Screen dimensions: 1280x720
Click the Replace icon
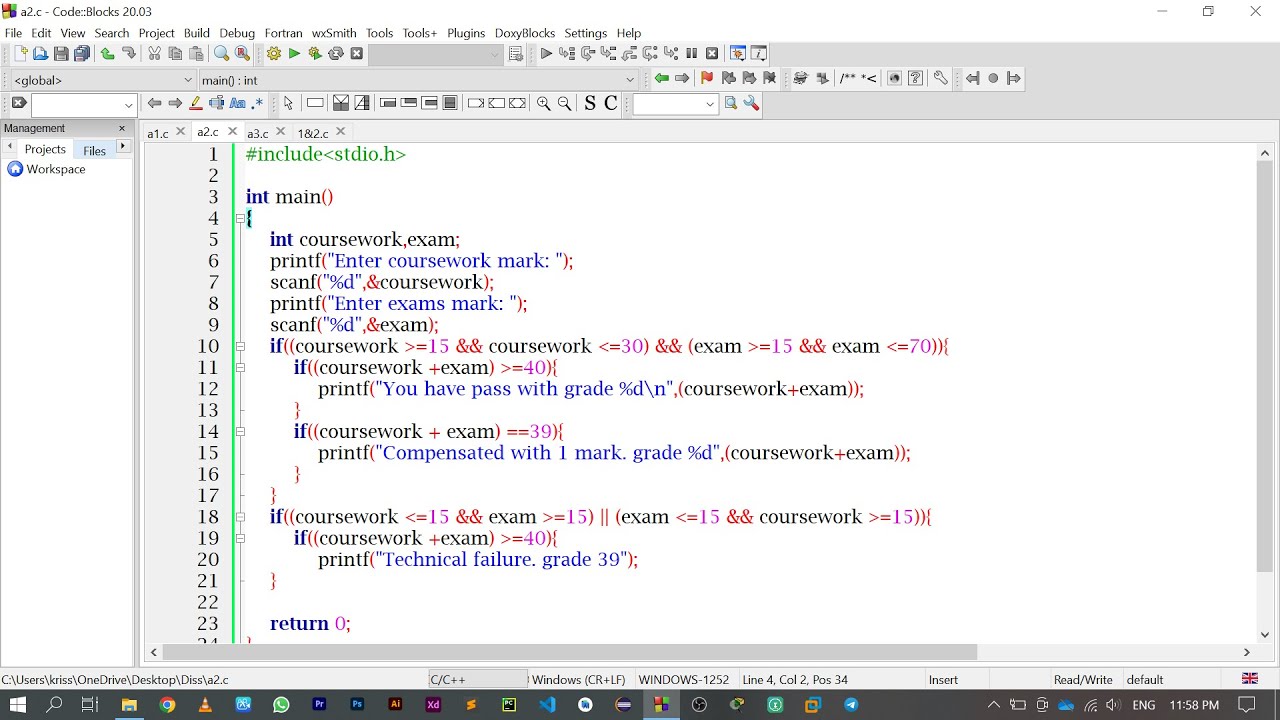(242, 54)
